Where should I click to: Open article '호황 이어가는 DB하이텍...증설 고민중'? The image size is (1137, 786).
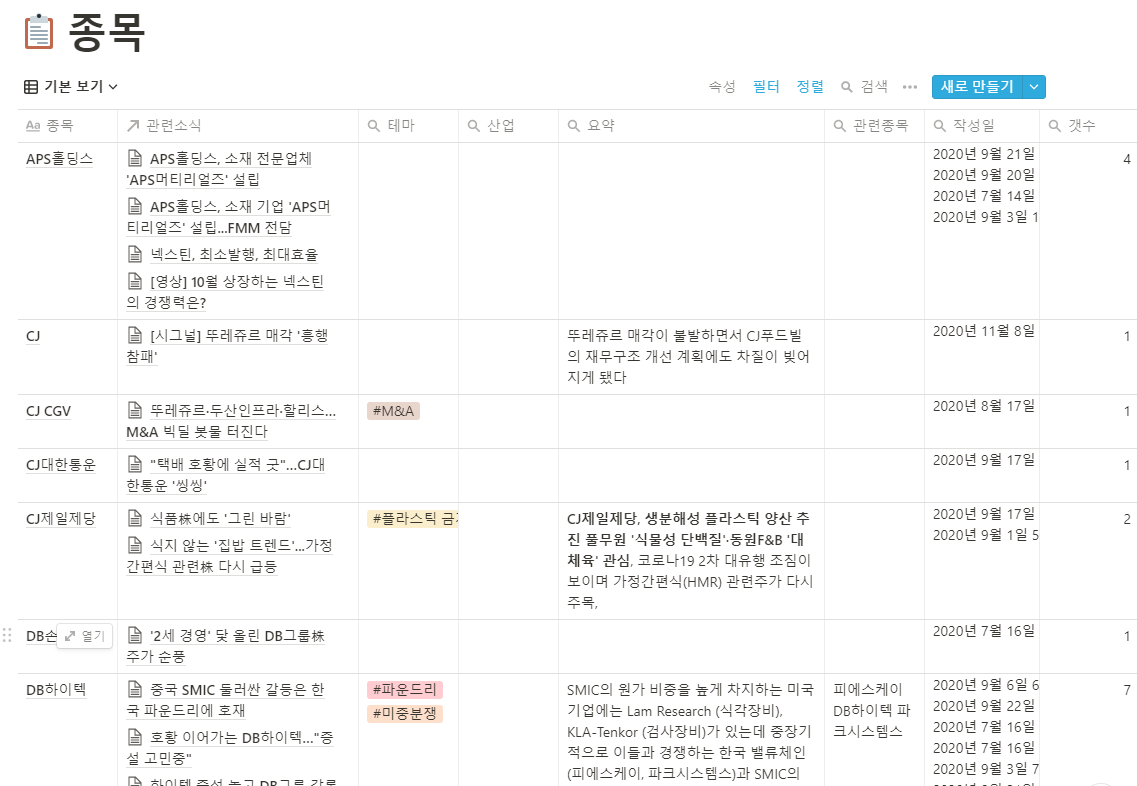[230, 748]
